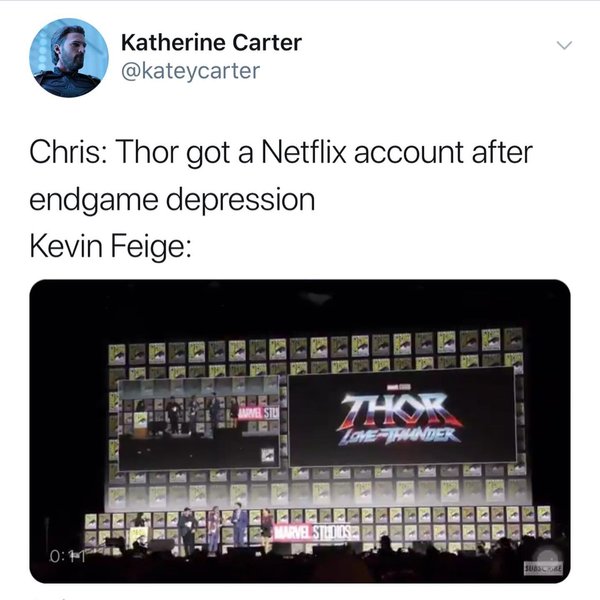Screen dimensions: 600x600
Task: Click the podium at stage left
Action: pyautogui.click(x=138, y=538)
